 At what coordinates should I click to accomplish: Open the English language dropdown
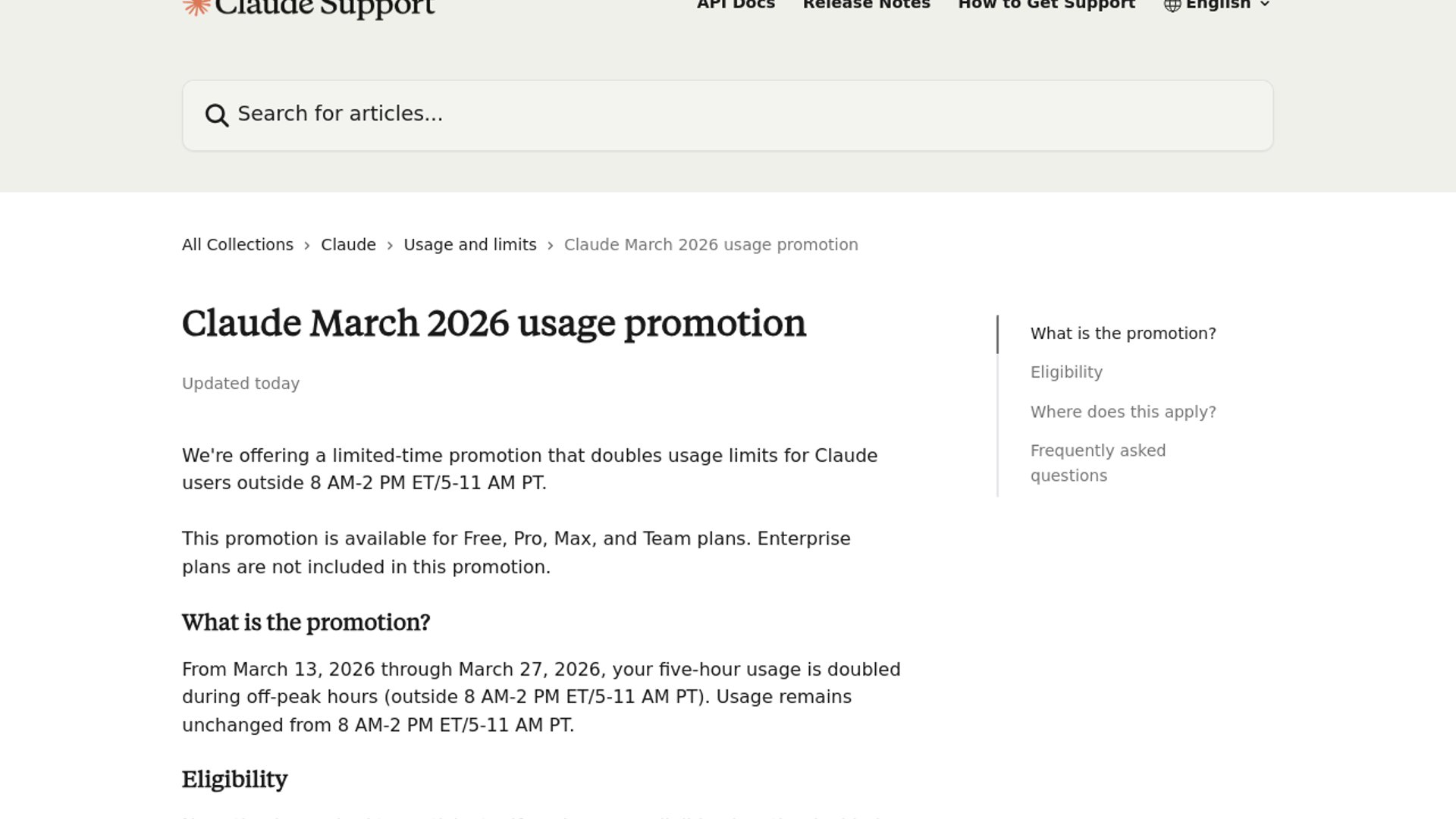pyautogui.click(x=1217, y=5)
